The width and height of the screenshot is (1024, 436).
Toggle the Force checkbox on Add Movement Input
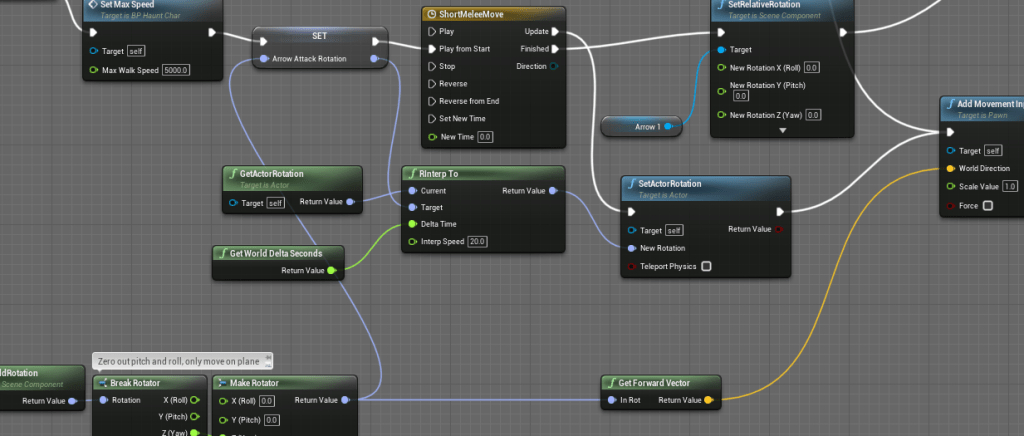coord(988,206)
